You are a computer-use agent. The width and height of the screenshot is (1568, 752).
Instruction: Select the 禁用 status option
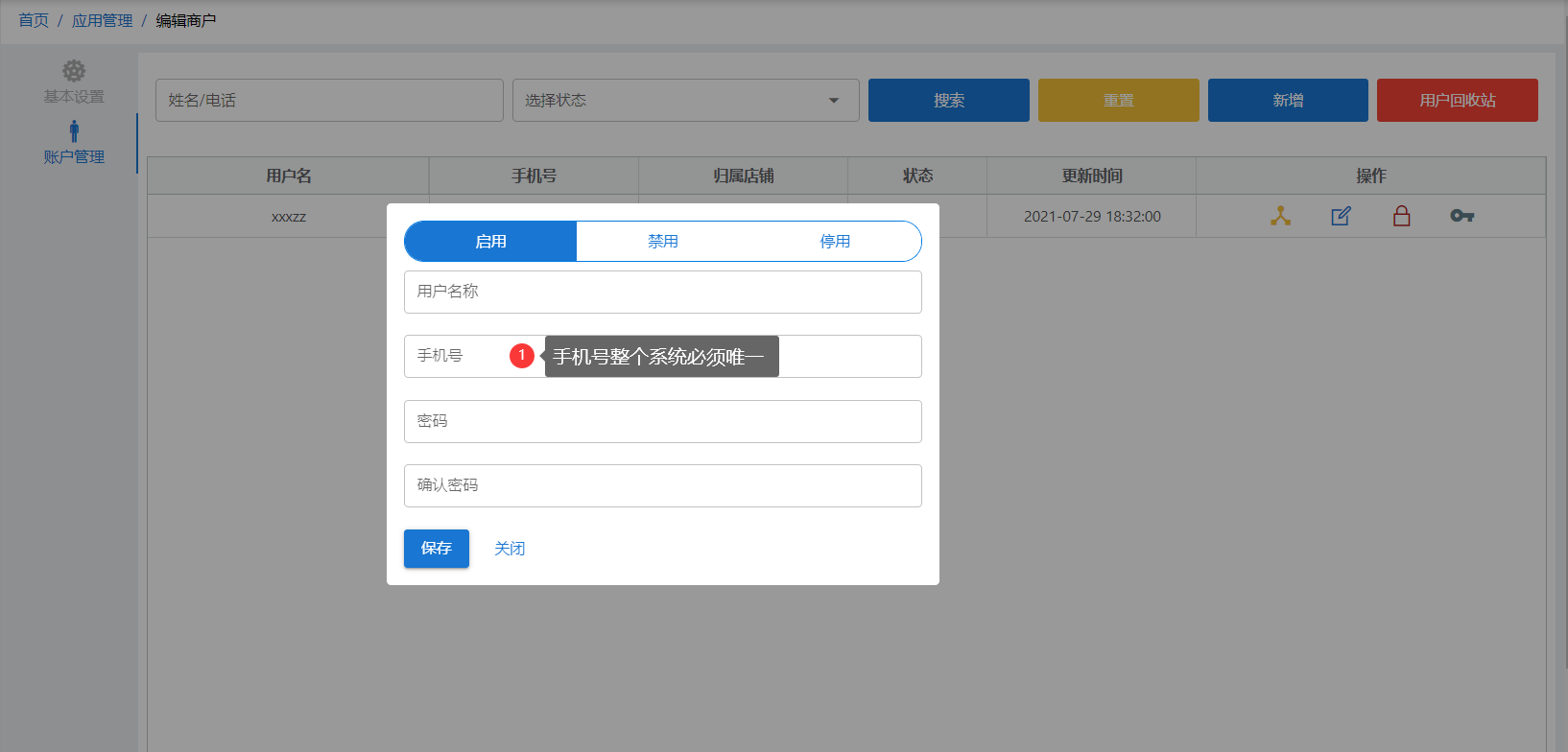662,241
